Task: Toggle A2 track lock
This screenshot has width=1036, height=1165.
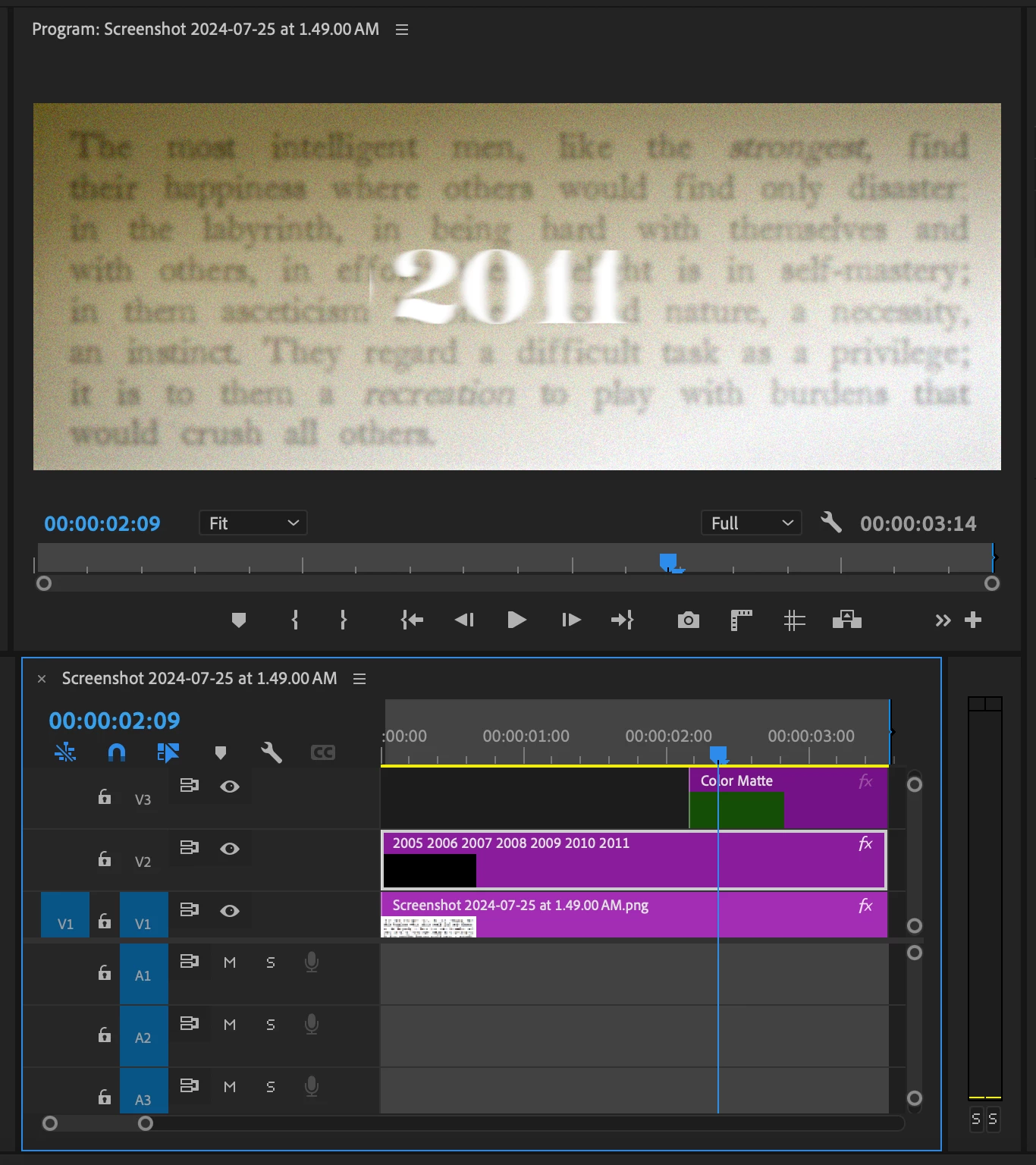Action: coord(105,1035)
